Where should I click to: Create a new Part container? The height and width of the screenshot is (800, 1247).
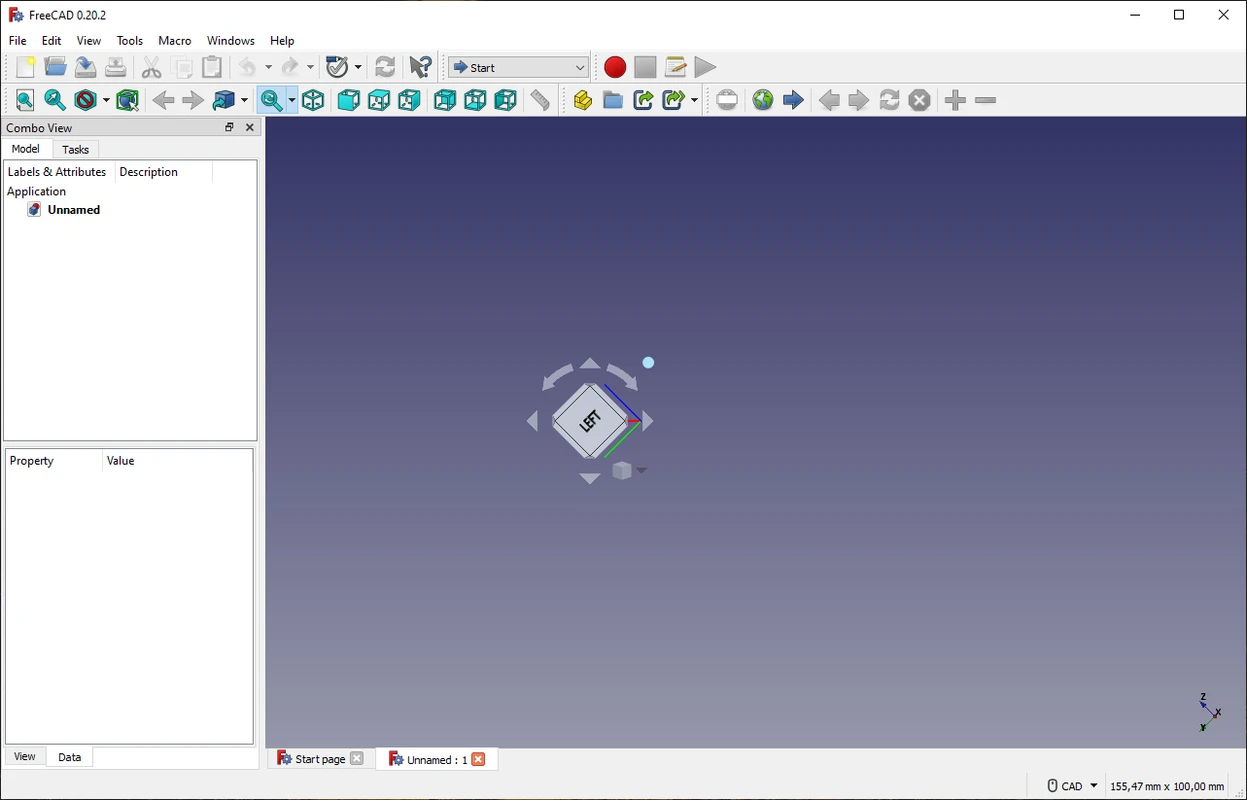[582, 100]
